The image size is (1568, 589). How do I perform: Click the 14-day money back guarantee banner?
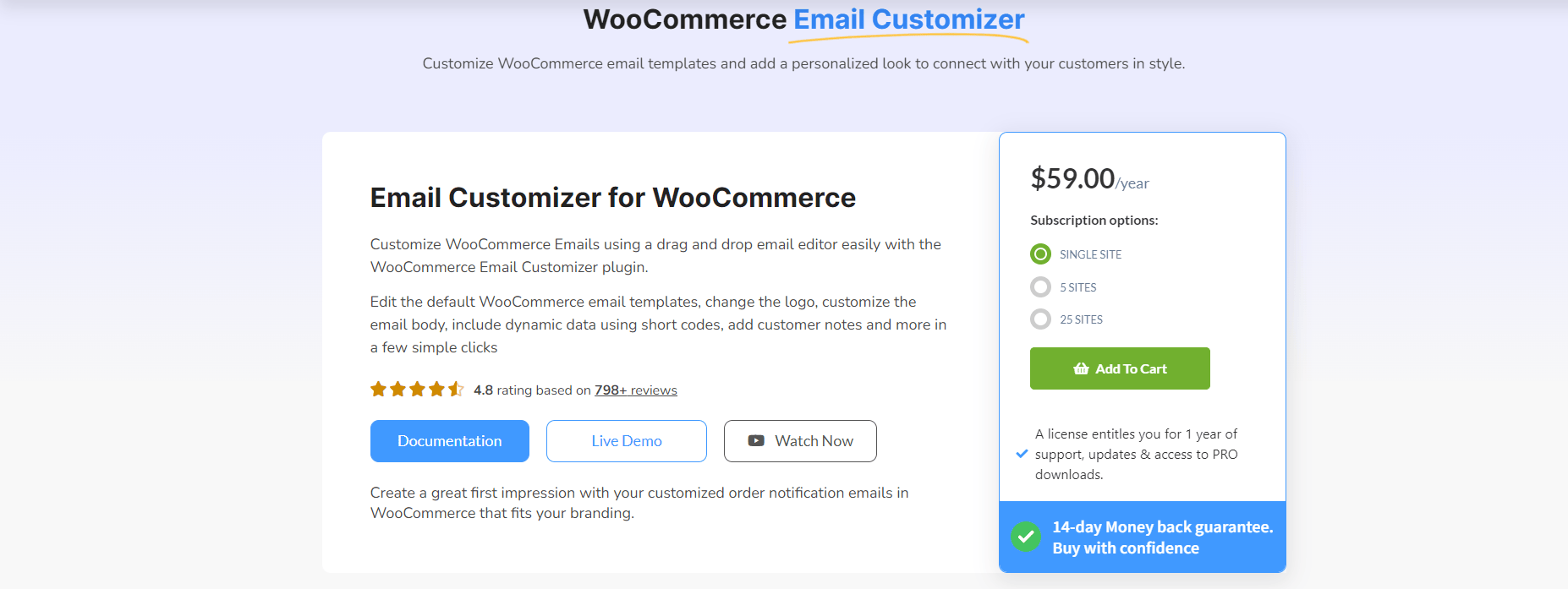(x=1142, y=537)
